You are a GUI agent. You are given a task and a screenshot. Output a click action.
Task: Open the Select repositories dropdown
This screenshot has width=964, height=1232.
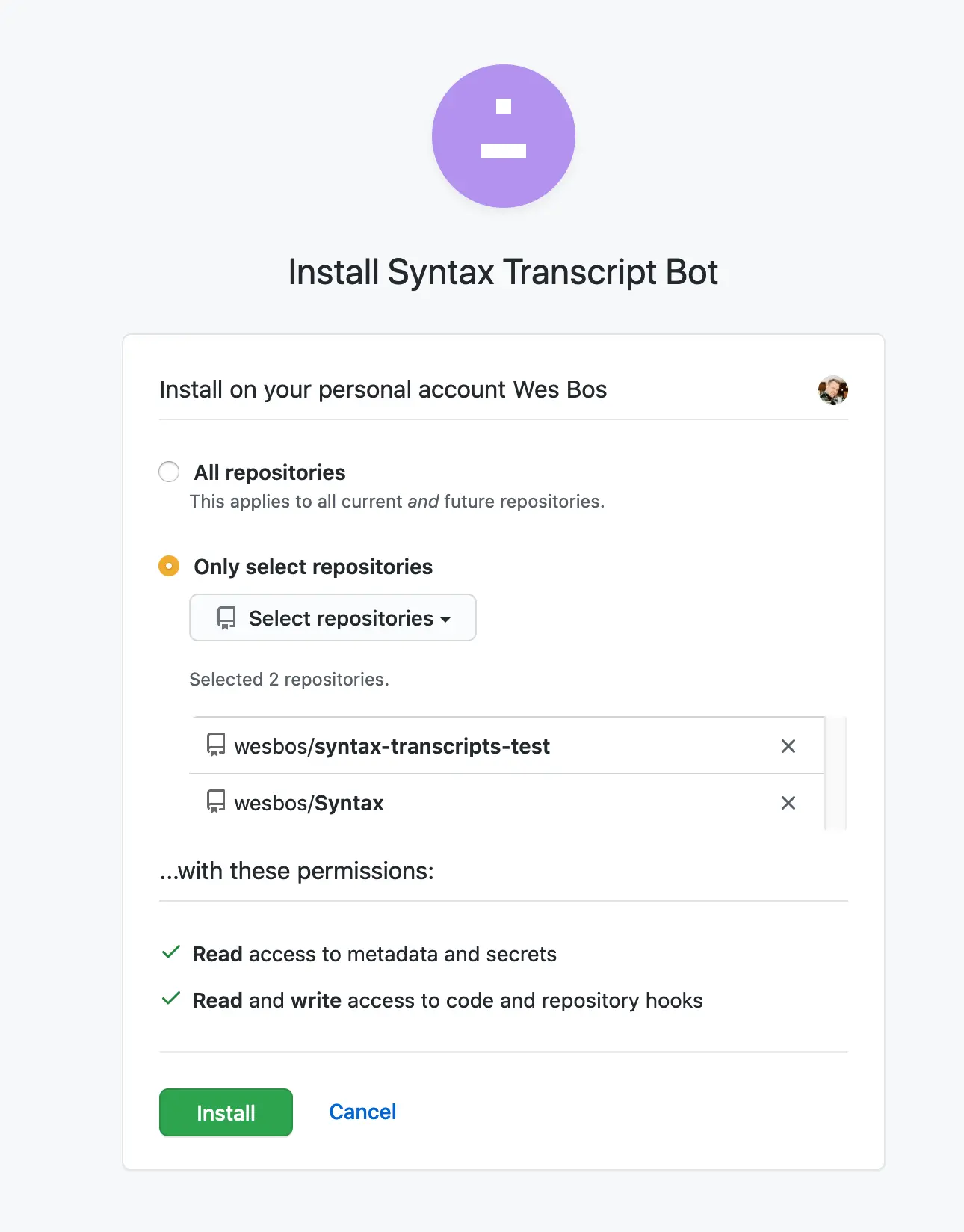333,617
